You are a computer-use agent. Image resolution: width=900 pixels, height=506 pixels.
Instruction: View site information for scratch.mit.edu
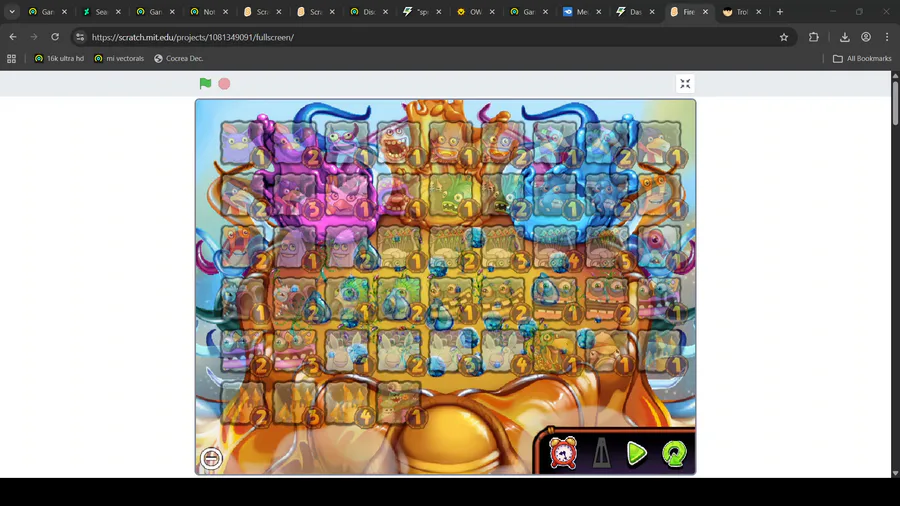point(80,37)
